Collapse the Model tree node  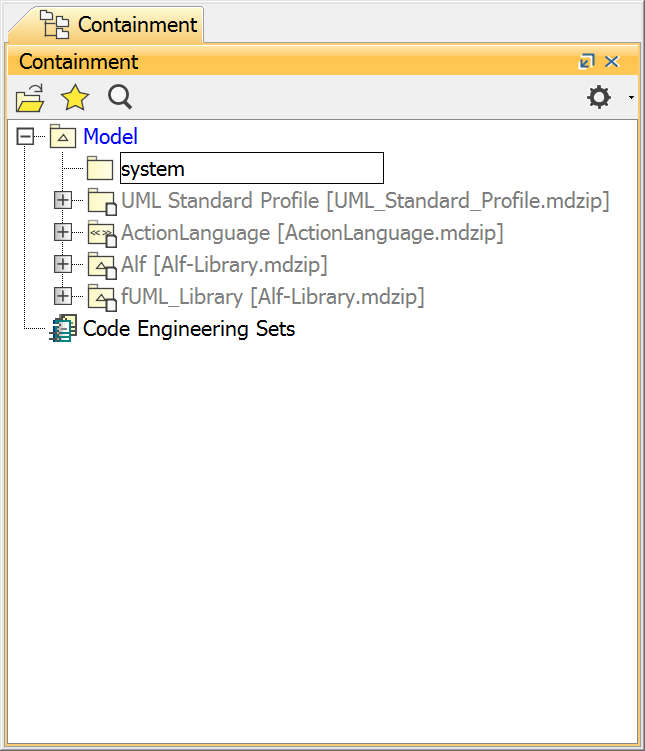coord(26,137)
